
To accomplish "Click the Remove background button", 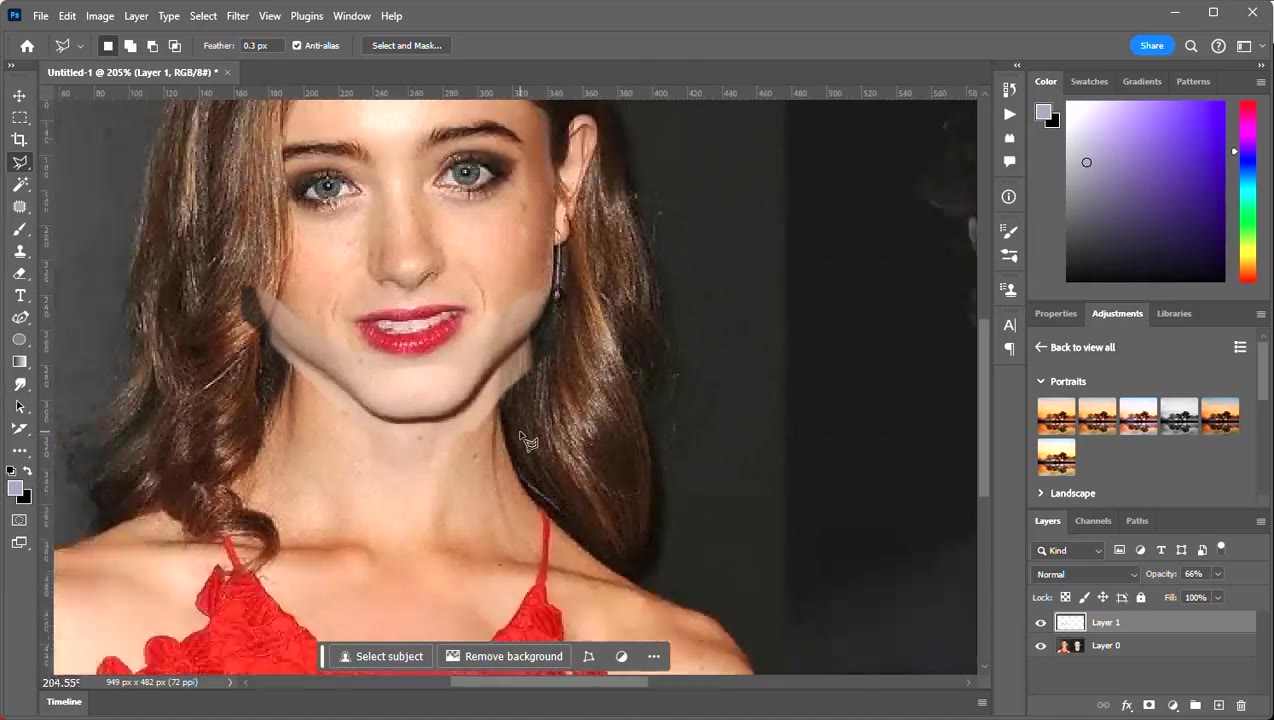I will click(x=504, y=657).
